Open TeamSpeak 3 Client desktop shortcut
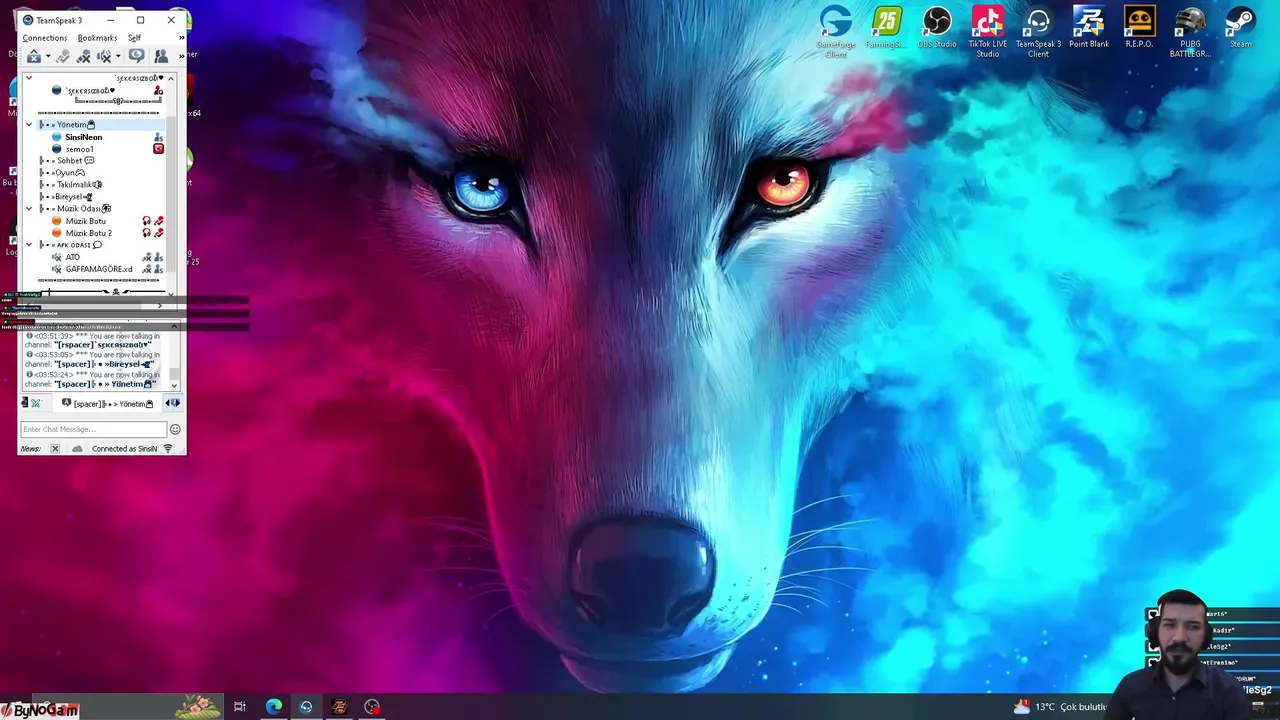Screen dimensions: 1280x720 [1038, 31]
